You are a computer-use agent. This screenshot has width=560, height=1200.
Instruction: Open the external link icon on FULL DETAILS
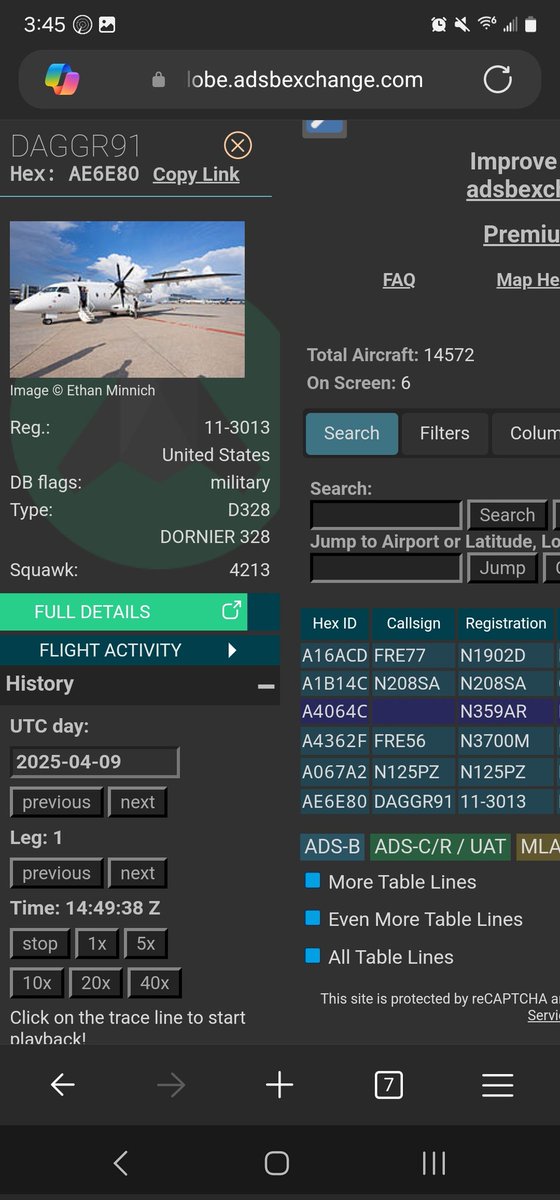coord(231,611)
